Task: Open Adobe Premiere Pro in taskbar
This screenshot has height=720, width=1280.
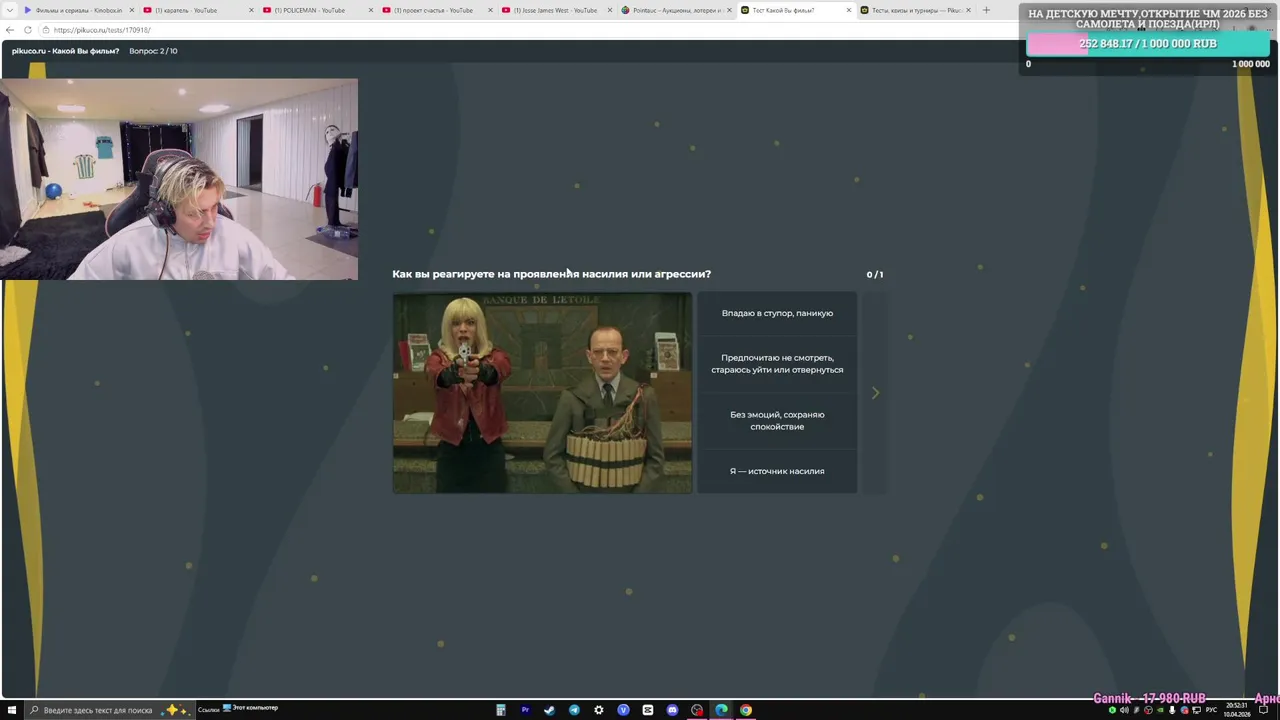Action: [525, 710]
